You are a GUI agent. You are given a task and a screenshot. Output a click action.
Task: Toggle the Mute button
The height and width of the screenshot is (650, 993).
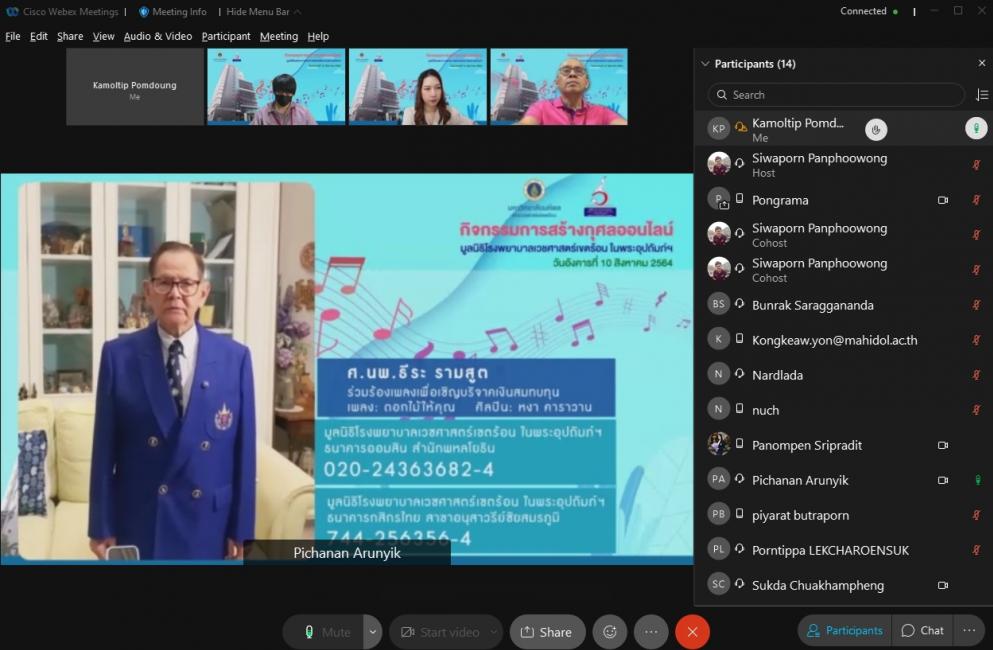tap(324, 632)
